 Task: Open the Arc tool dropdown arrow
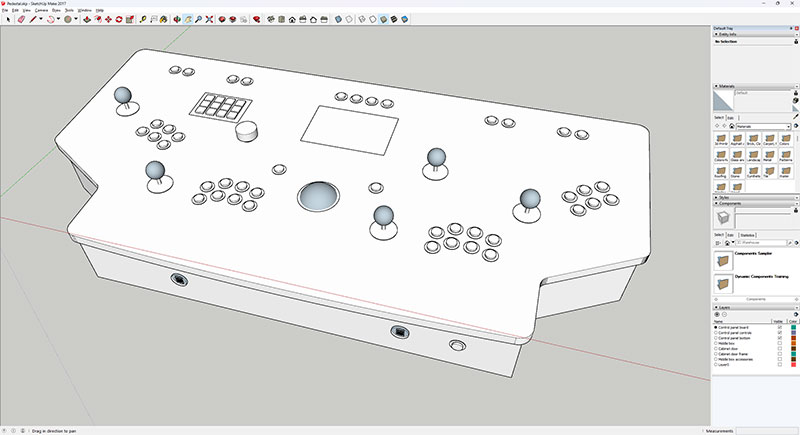[58, 19]
